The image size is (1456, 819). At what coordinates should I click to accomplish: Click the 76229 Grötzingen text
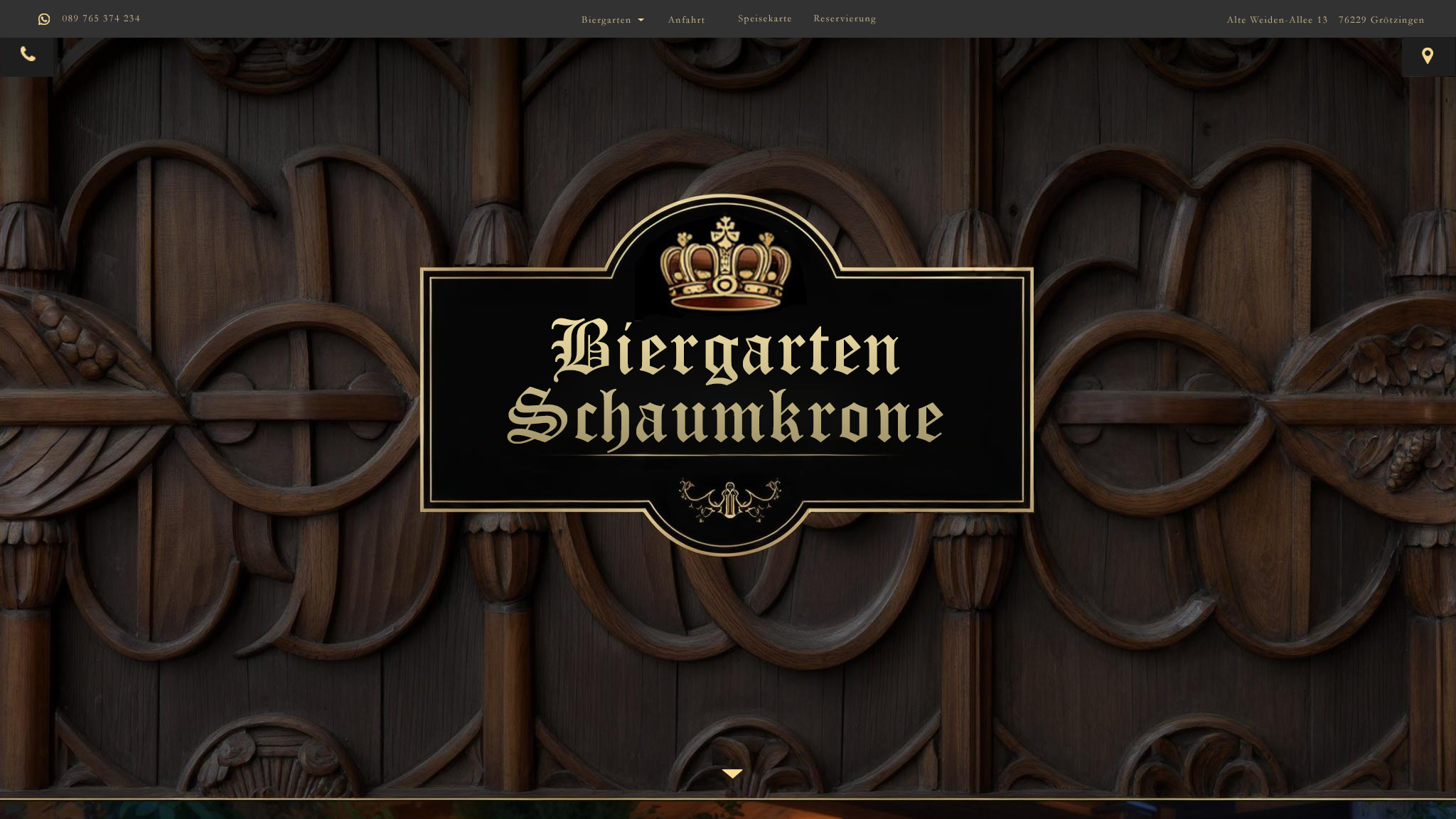[1381, 20]
